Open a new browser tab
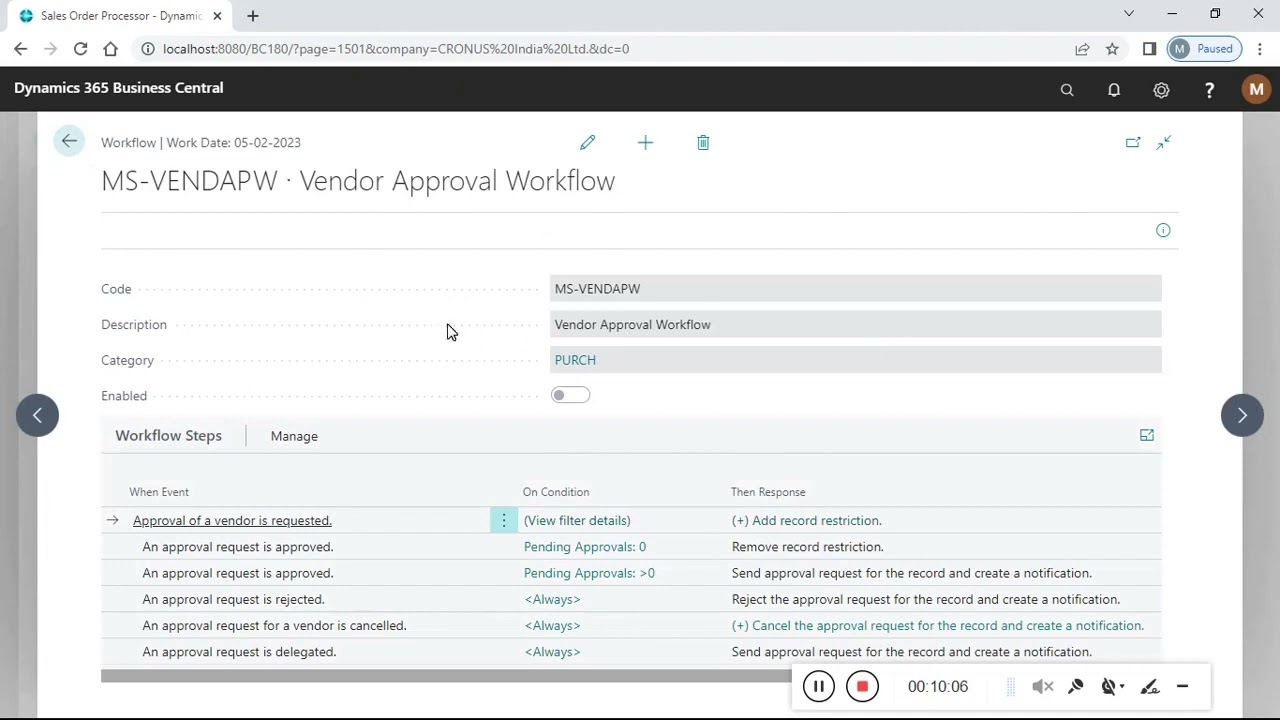The width and height of the screenshot is (1280, 720). (253, 15)
